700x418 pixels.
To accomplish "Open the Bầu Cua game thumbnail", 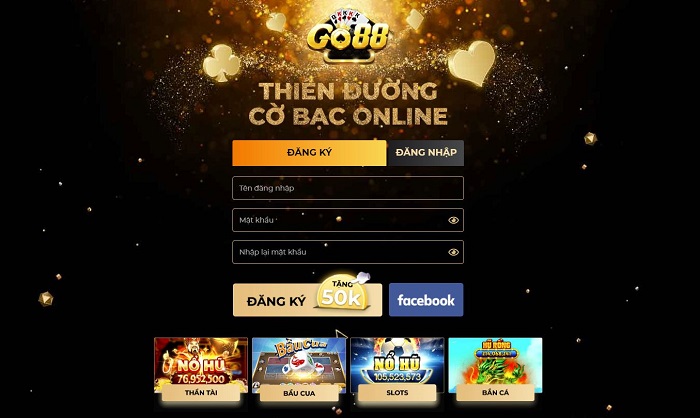I will coord(299,365).
